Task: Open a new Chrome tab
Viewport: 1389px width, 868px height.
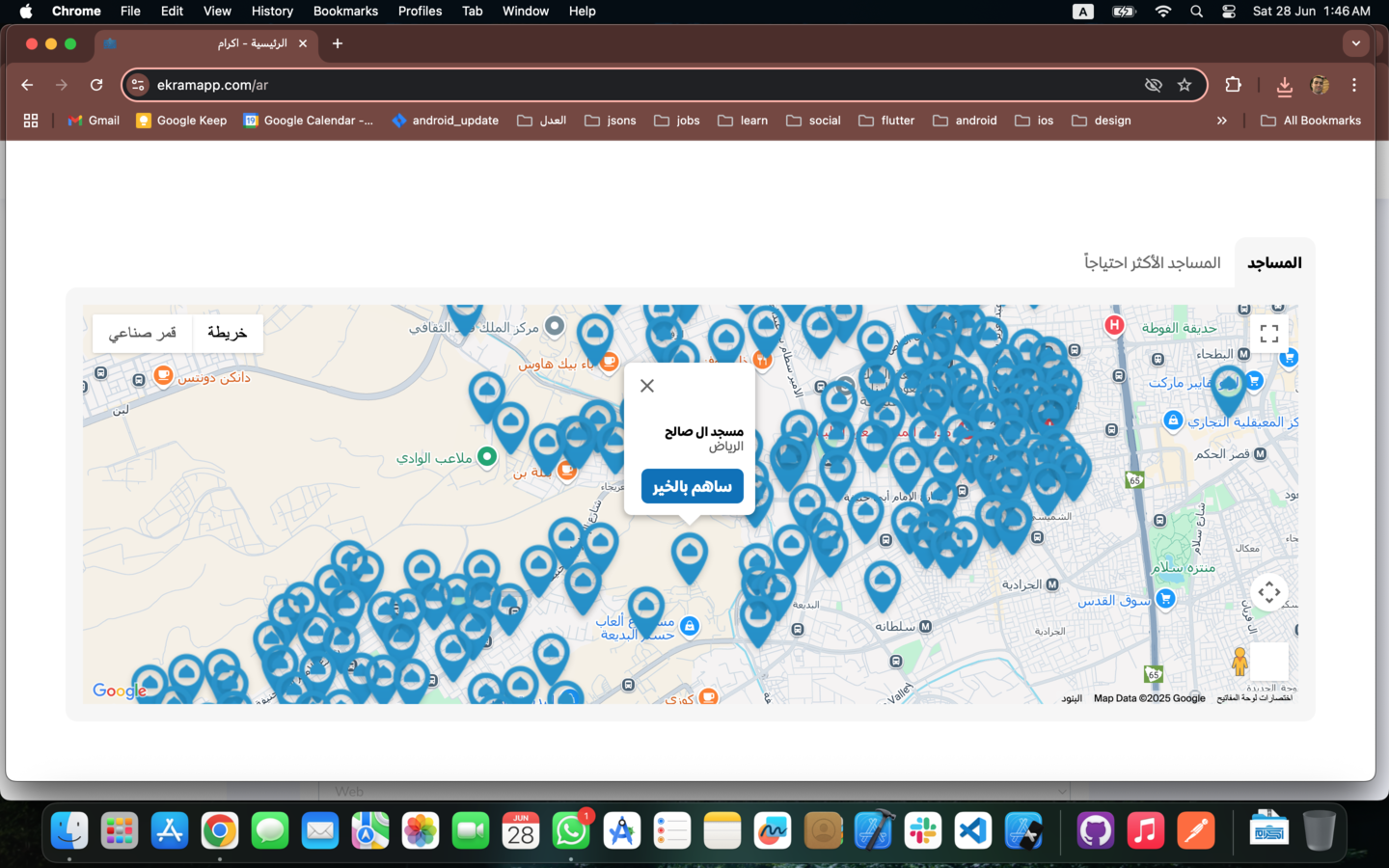Action: [338, 43]
